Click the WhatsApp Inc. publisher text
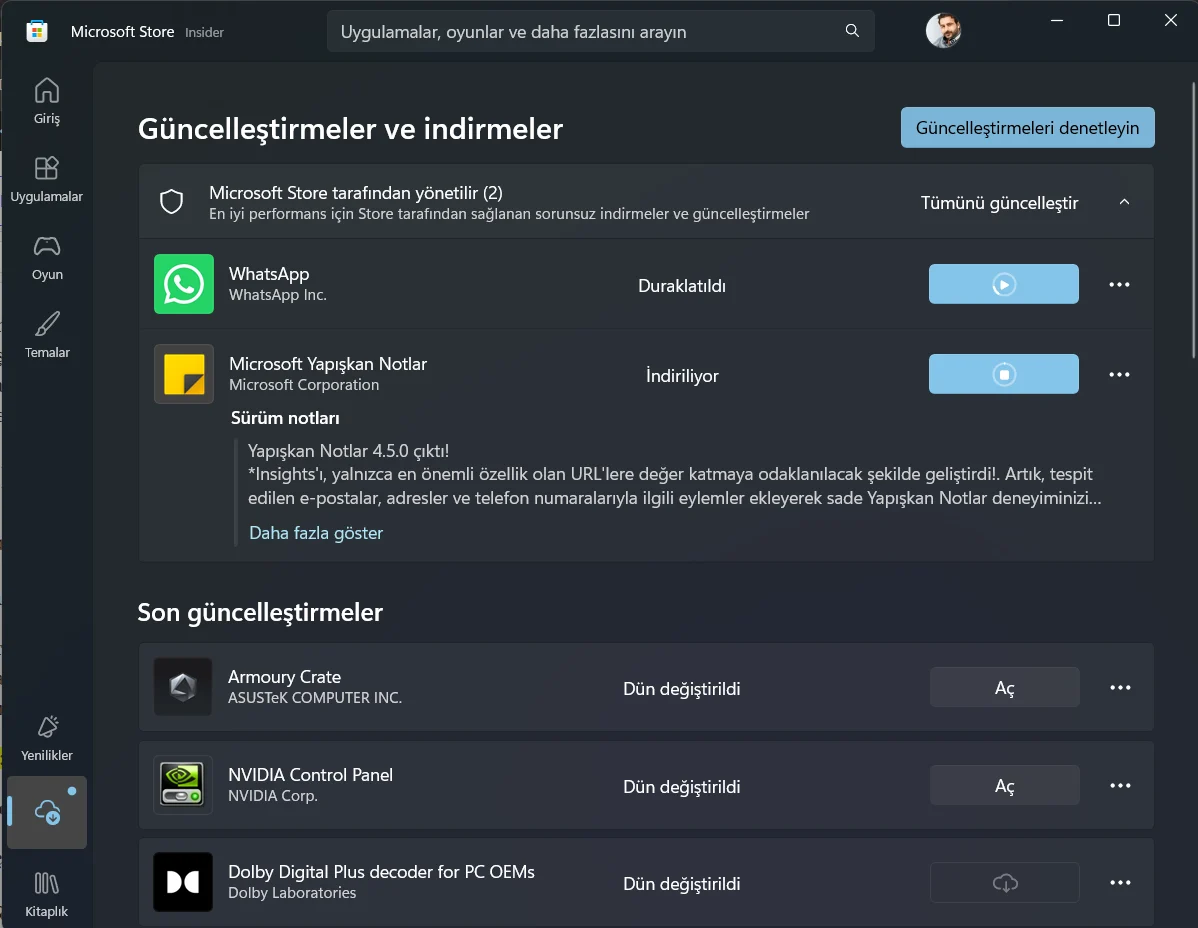This screenshot has width=1198, height=928. [x=277, y=295]
